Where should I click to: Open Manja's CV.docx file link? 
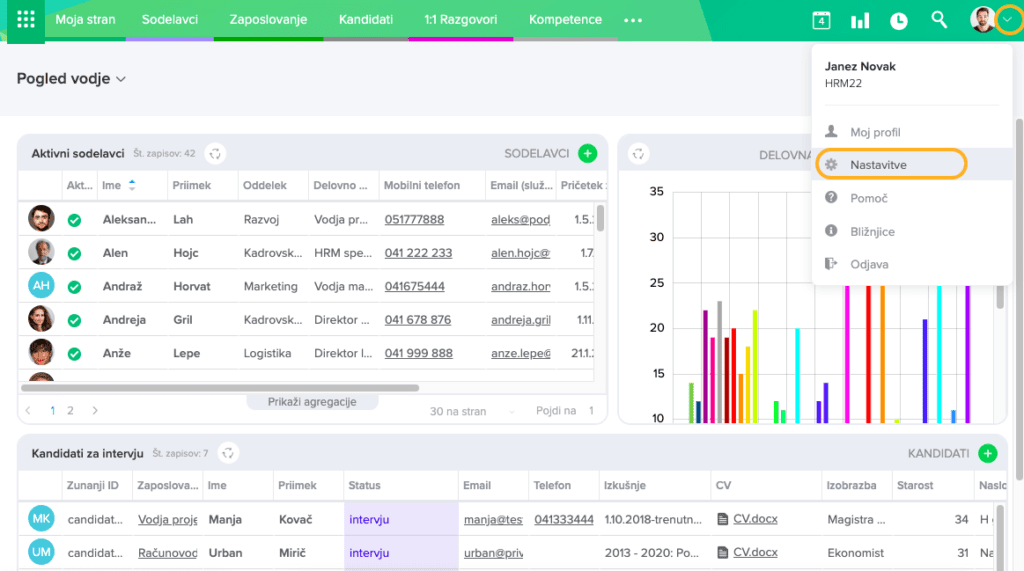(755, 519)
